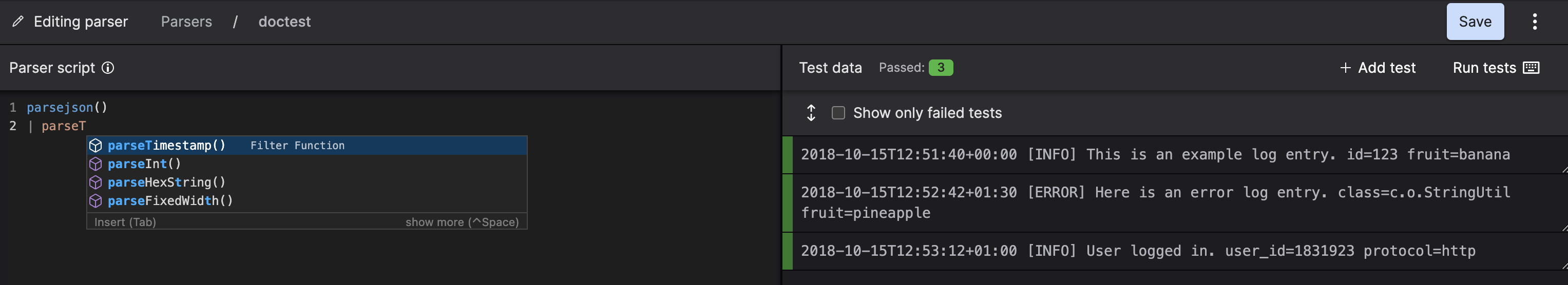Pick parseInt() from the autocomplete list

coord(144,164)
